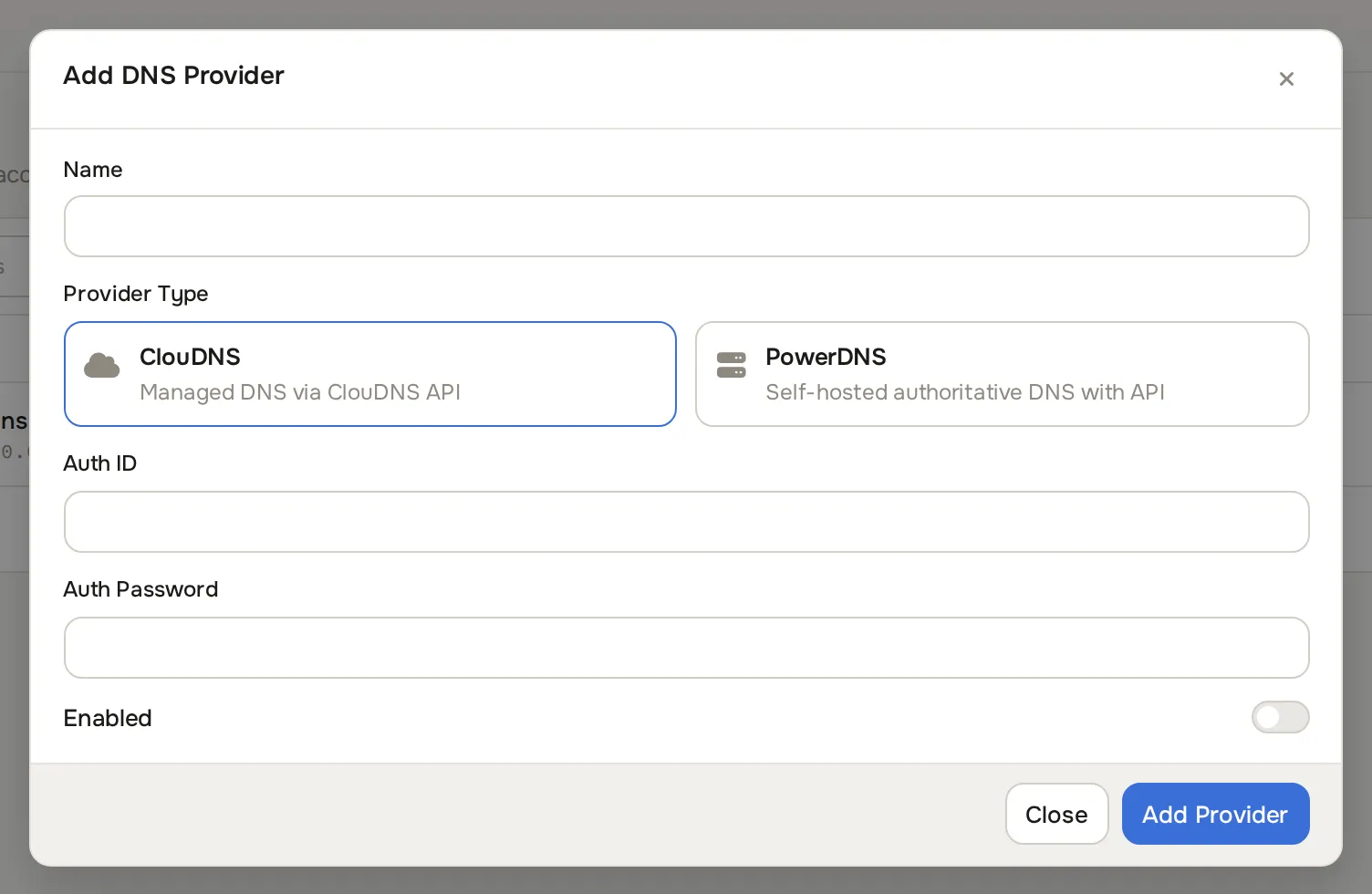Click the 'Managed DNS via ClouDNS API' description

pos(300,392)
